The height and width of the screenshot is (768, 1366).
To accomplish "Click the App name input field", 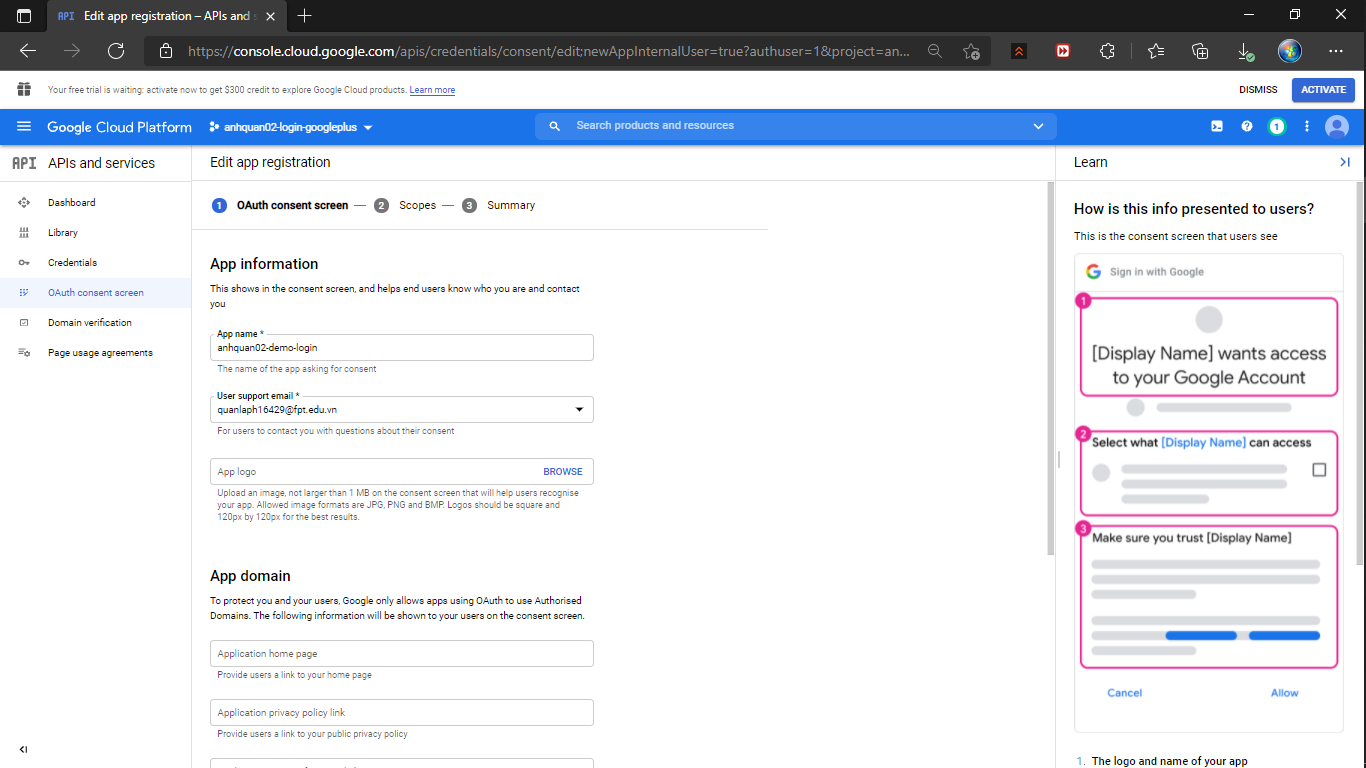I will (402, 347).
